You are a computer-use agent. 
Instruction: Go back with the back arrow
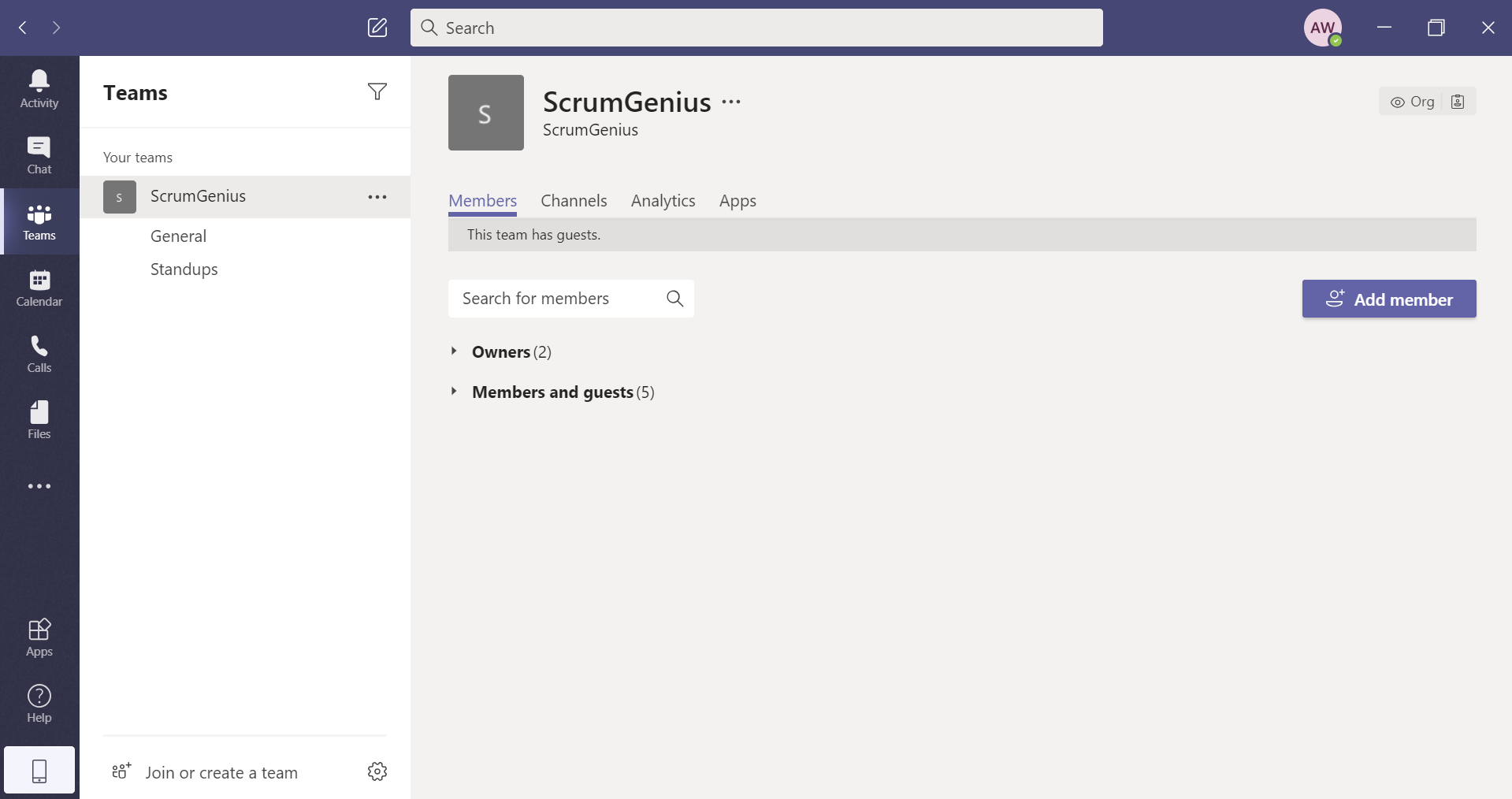pos(23,28)
